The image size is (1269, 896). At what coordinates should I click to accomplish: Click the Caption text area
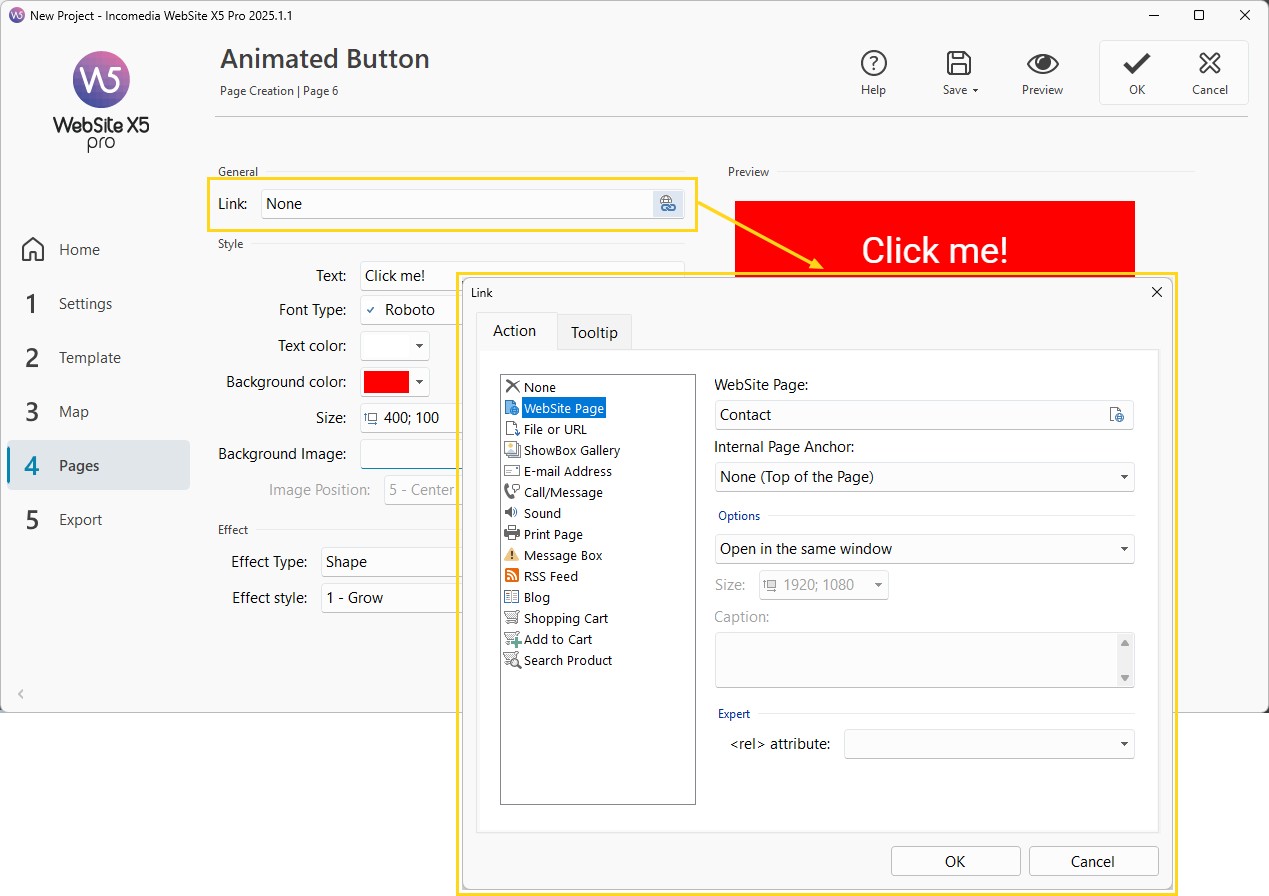coord(916,660)
